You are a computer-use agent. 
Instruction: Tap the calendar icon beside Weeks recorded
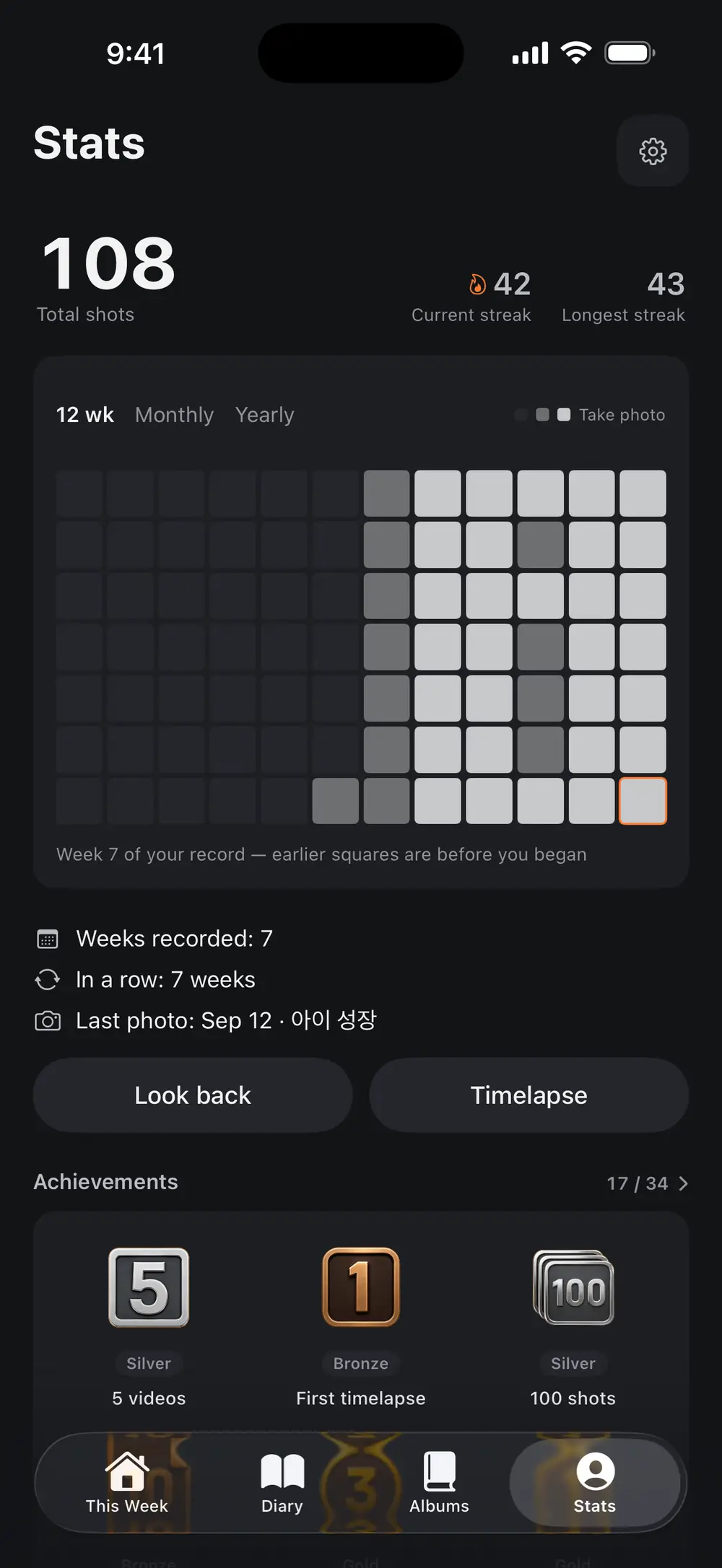point(48,939)
